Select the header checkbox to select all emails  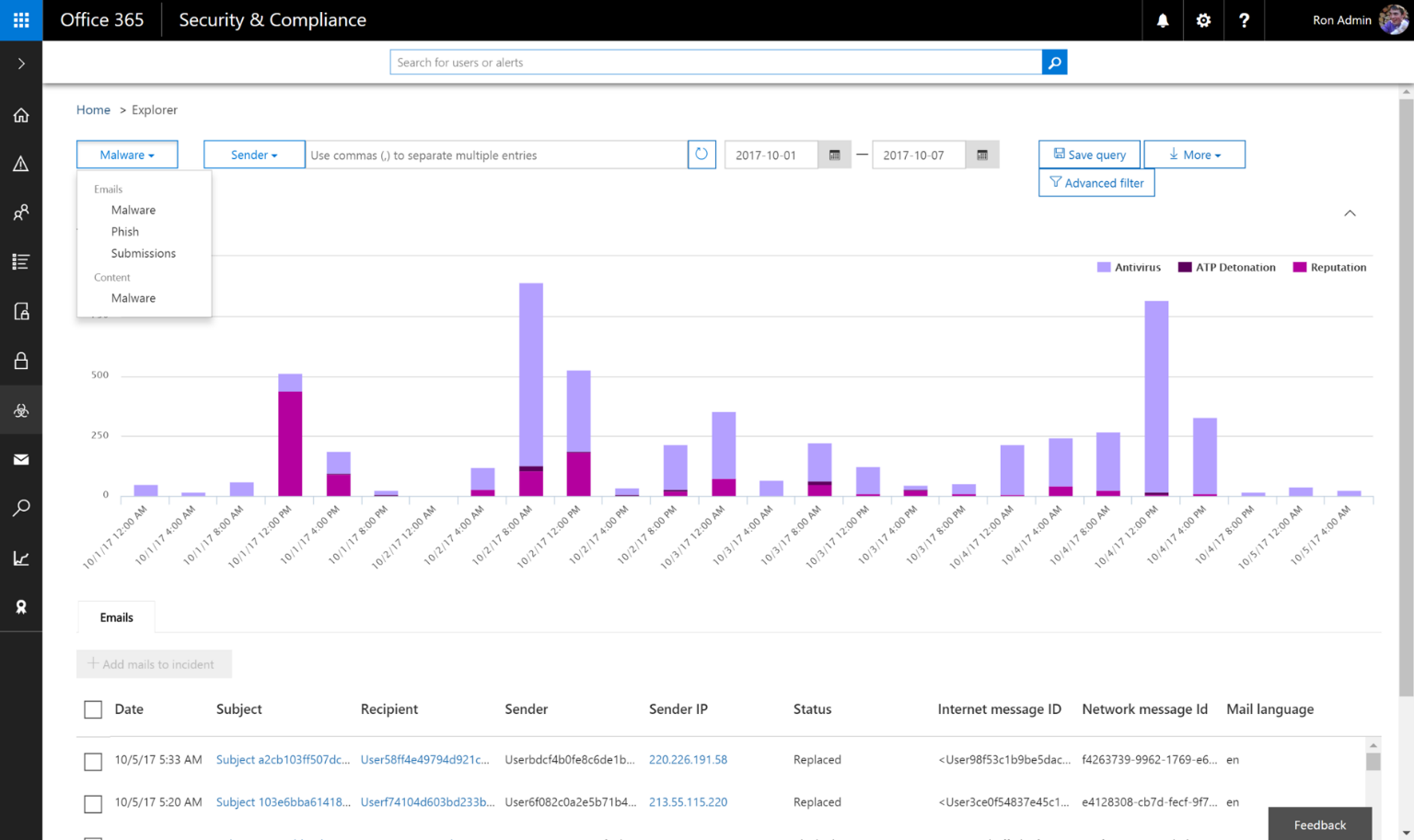(x=92, y=709)
